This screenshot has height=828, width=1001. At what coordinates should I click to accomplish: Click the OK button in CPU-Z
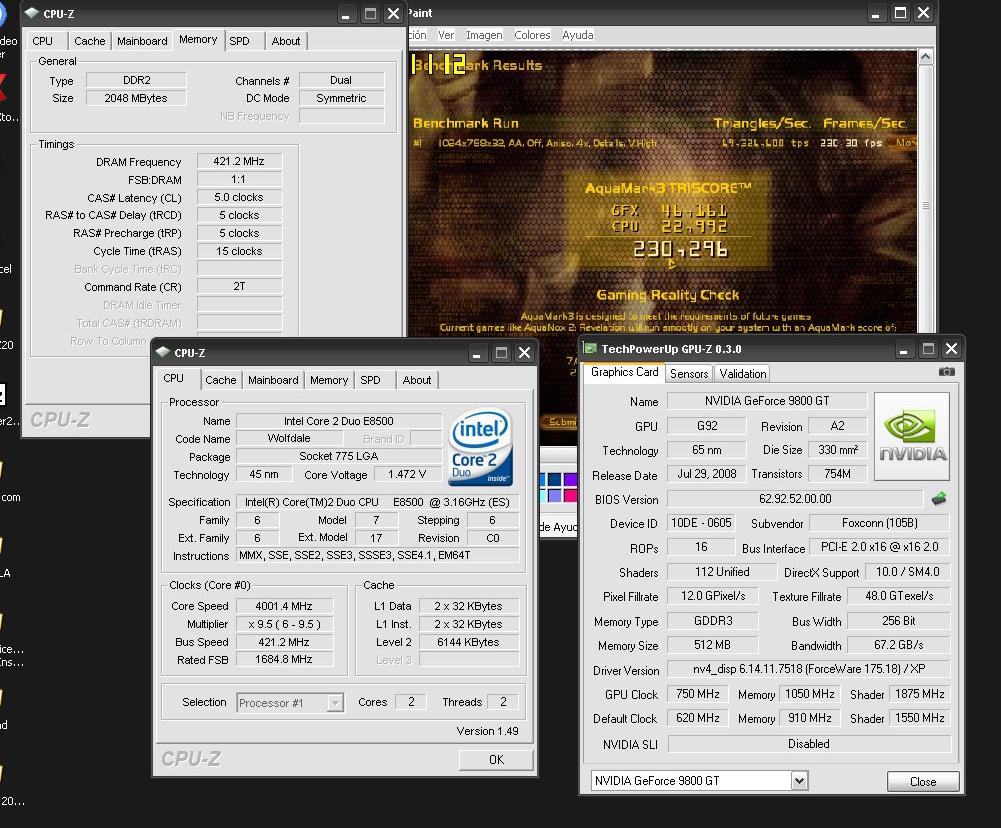pos(496,760)
